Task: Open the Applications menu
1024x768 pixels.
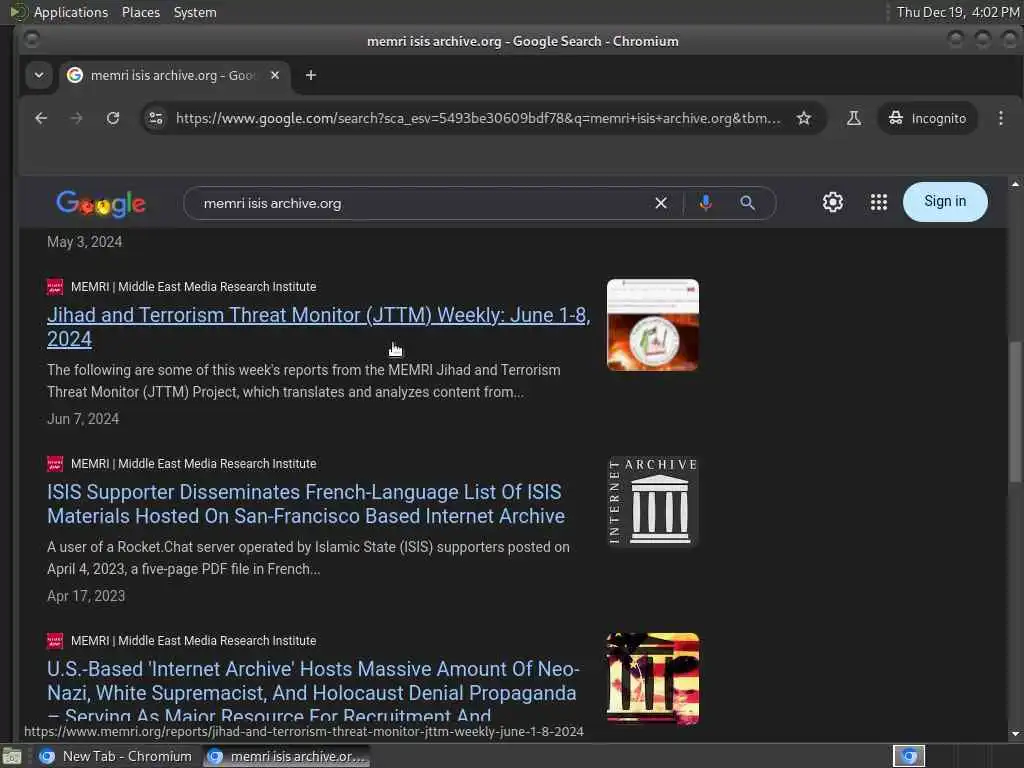Action: [71, 12]
